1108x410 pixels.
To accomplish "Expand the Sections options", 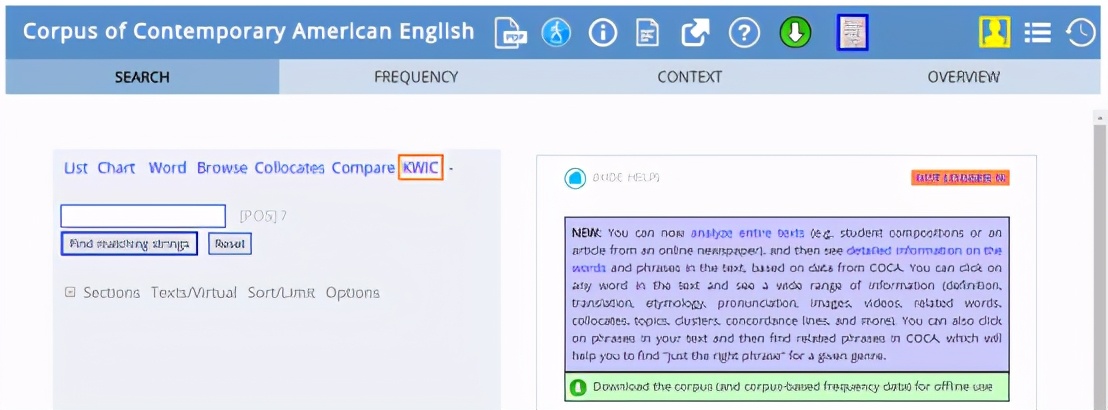I will coord(112,293).
